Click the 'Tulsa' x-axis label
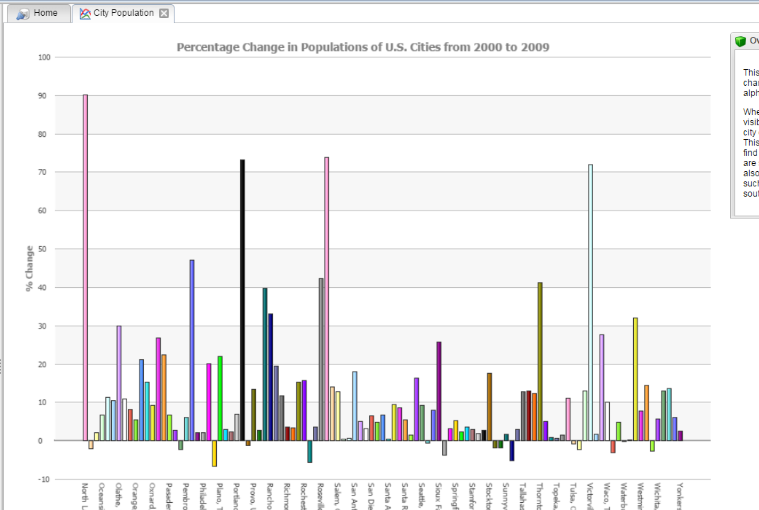The width and height of the screenshot is (759, 510). (x=568, y=495)
